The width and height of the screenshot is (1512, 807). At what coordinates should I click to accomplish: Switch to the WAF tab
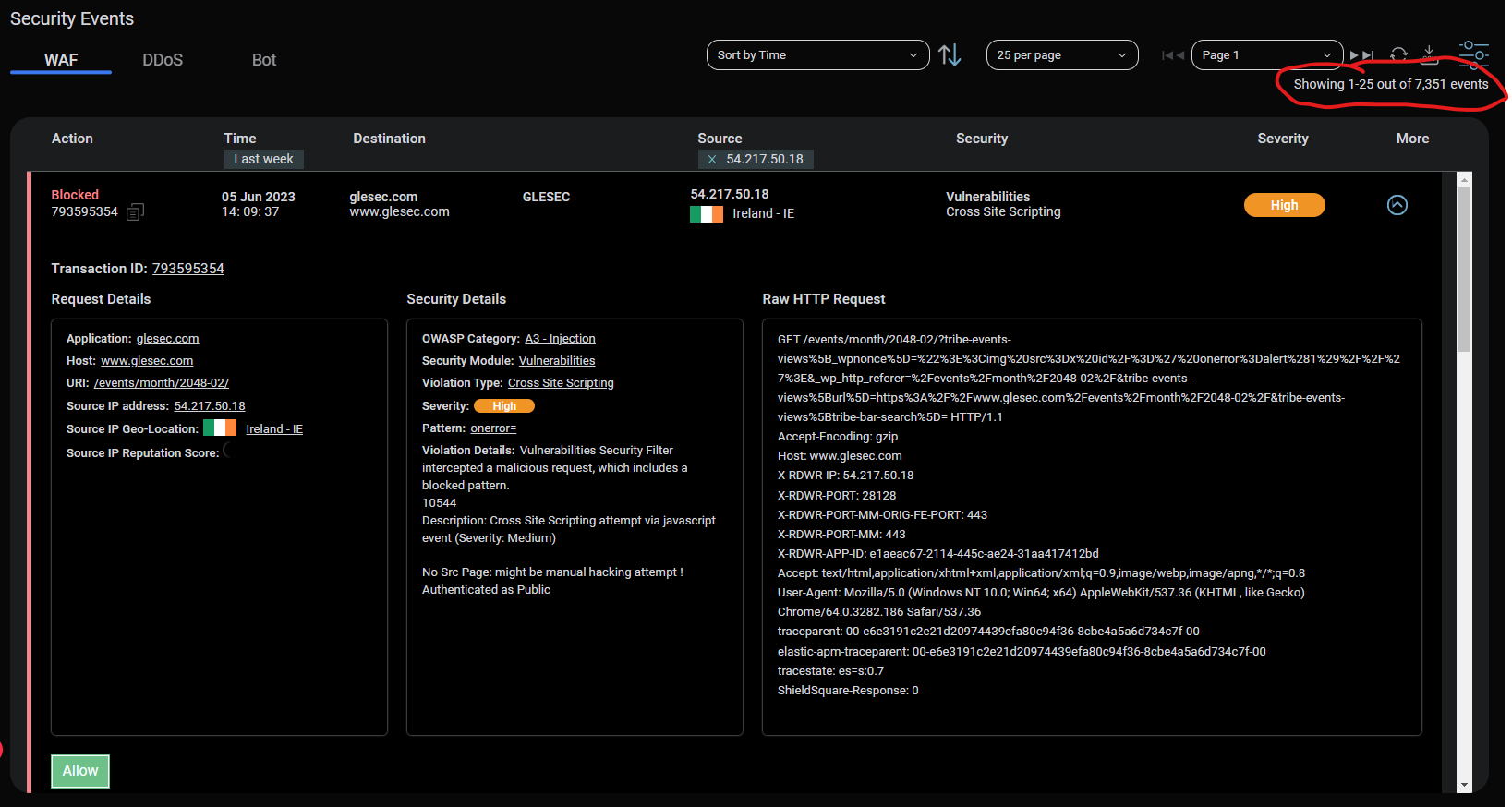61,60
